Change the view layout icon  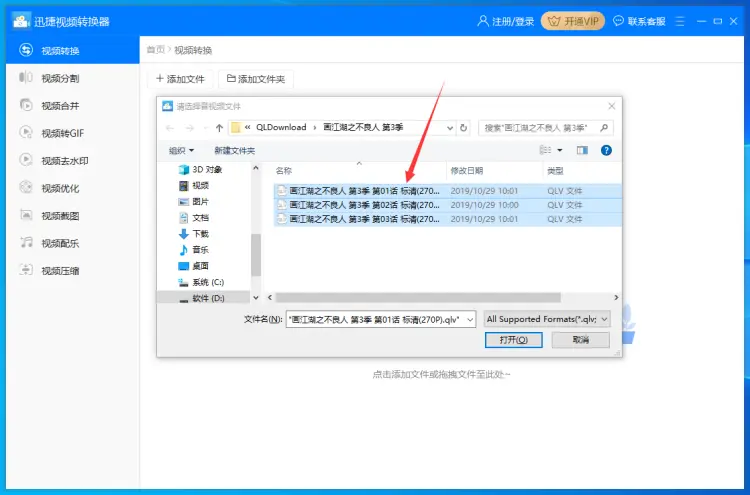coord(545,150)
